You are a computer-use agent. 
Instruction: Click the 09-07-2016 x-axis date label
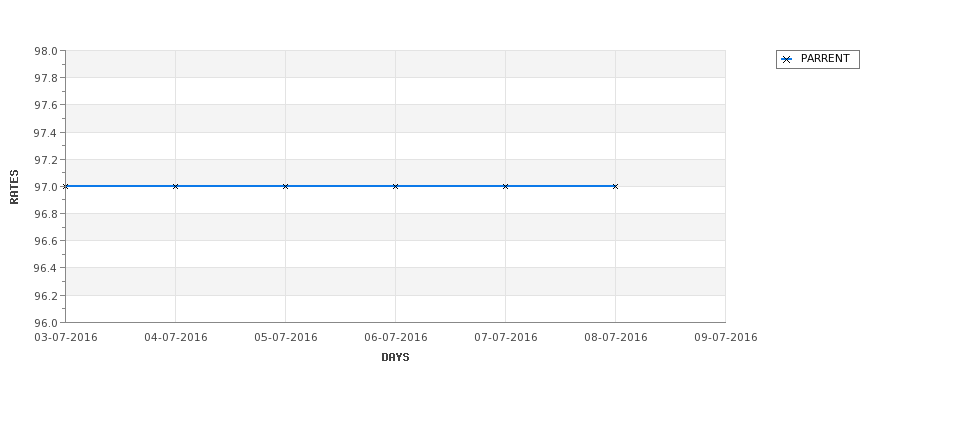tap(726, 338)
